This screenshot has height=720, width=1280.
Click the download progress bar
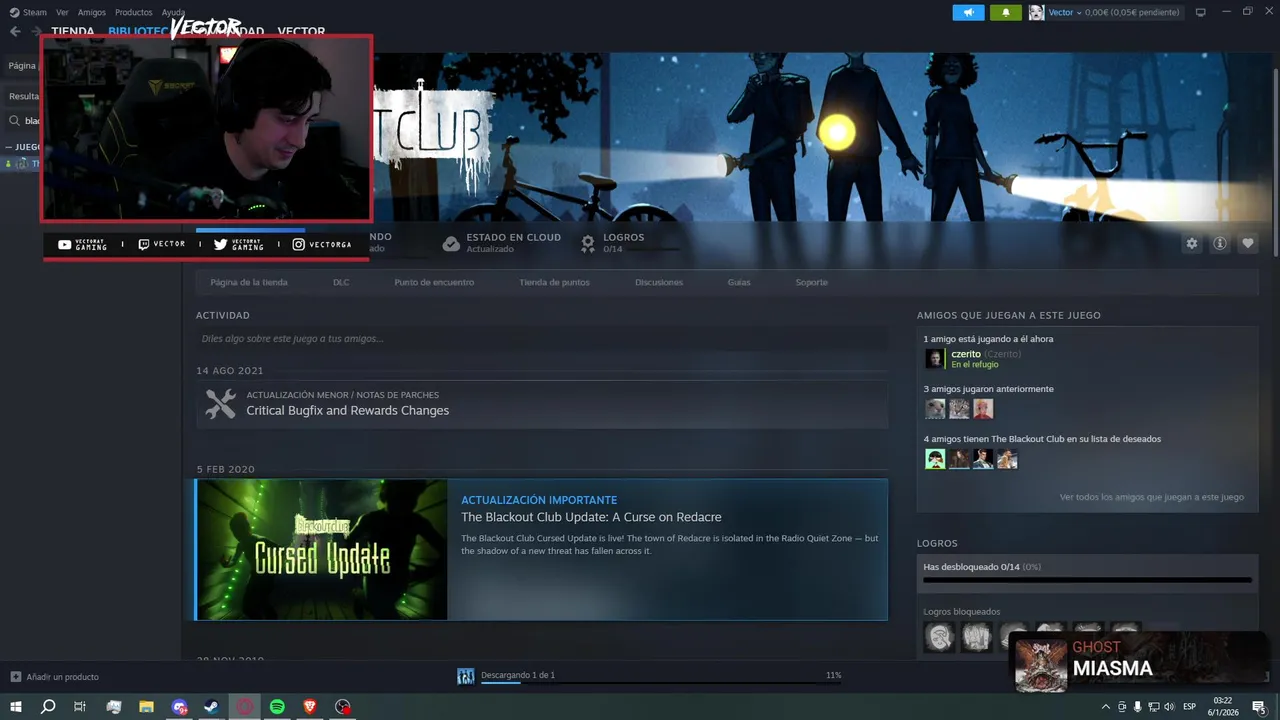(x=660, y=685)
